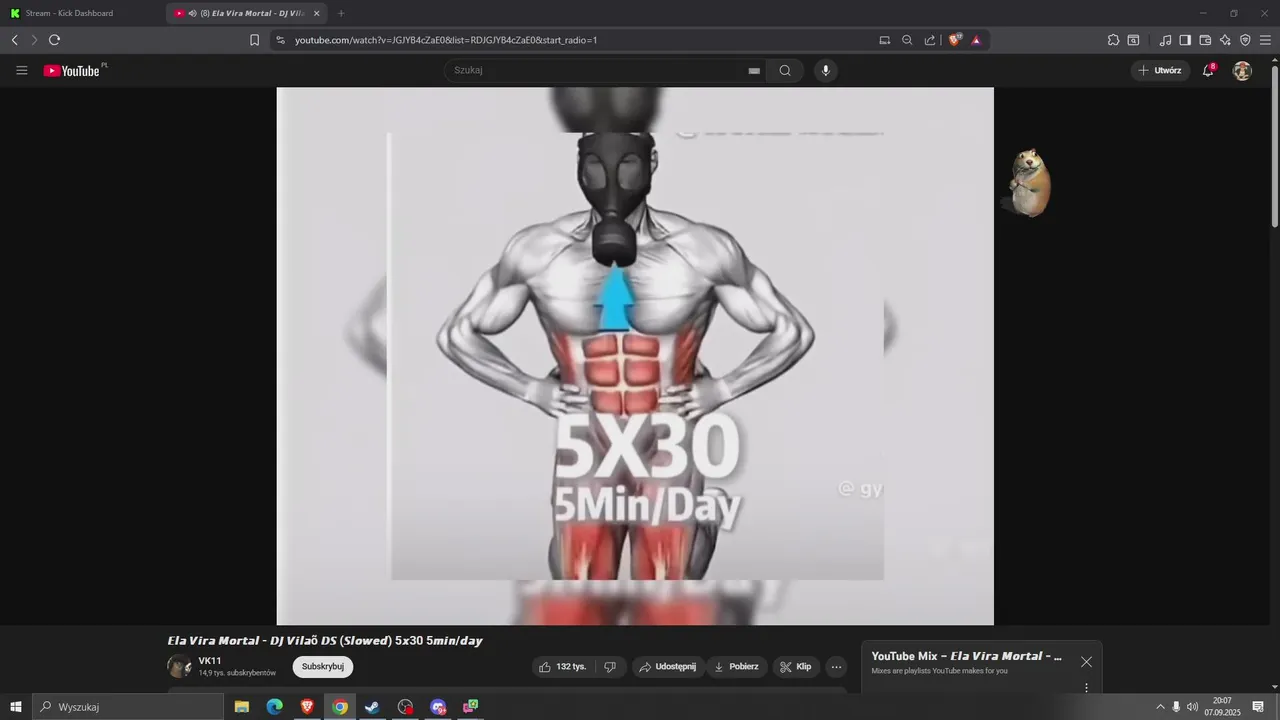The height and width of the screenshot is (720, 1280).
Task: Open Leo AI sparkle icon
Action: pyautogui.click(x=1225, y=40)
